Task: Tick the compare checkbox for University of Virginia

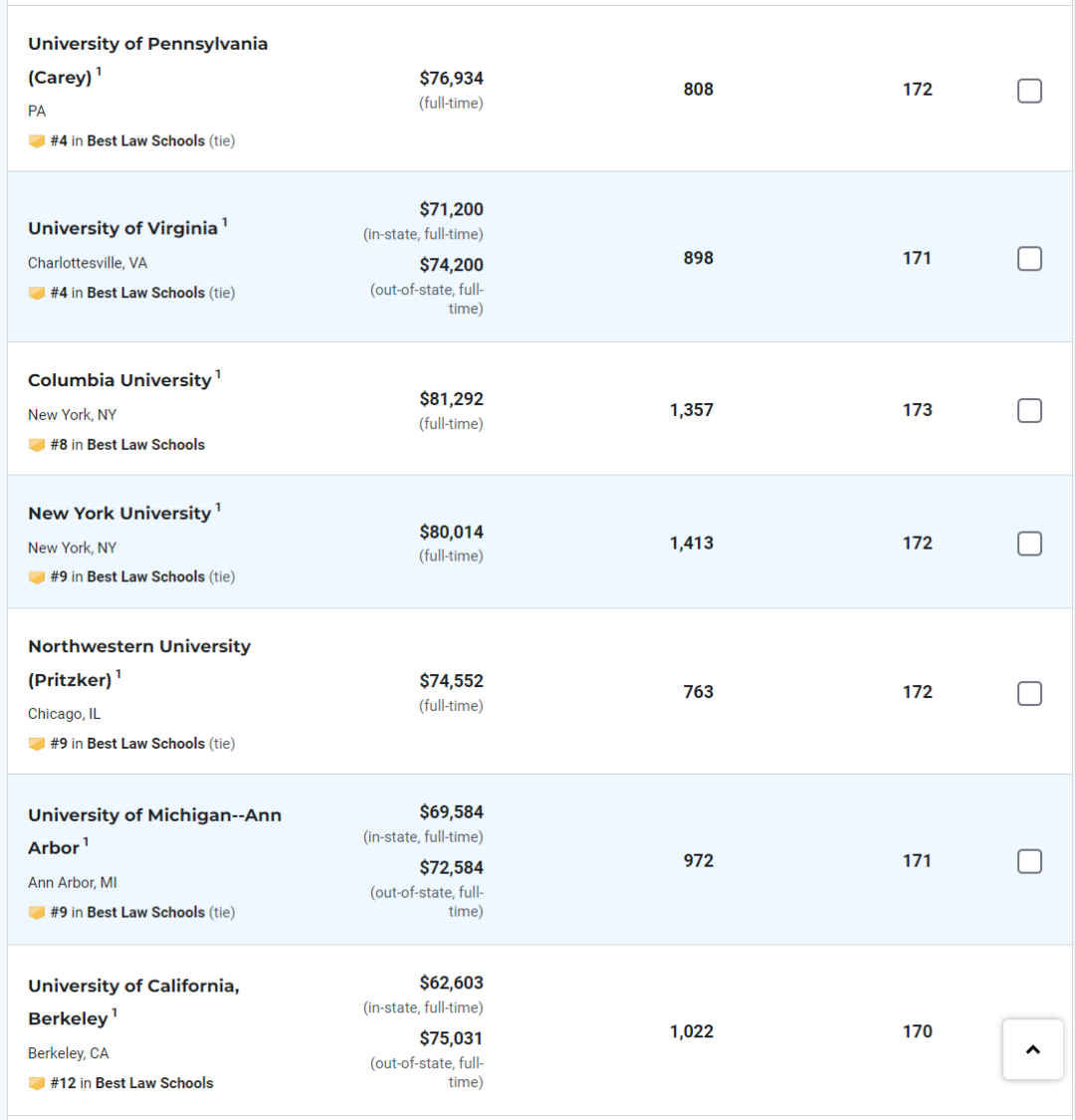Action: tap(1029, 259)
